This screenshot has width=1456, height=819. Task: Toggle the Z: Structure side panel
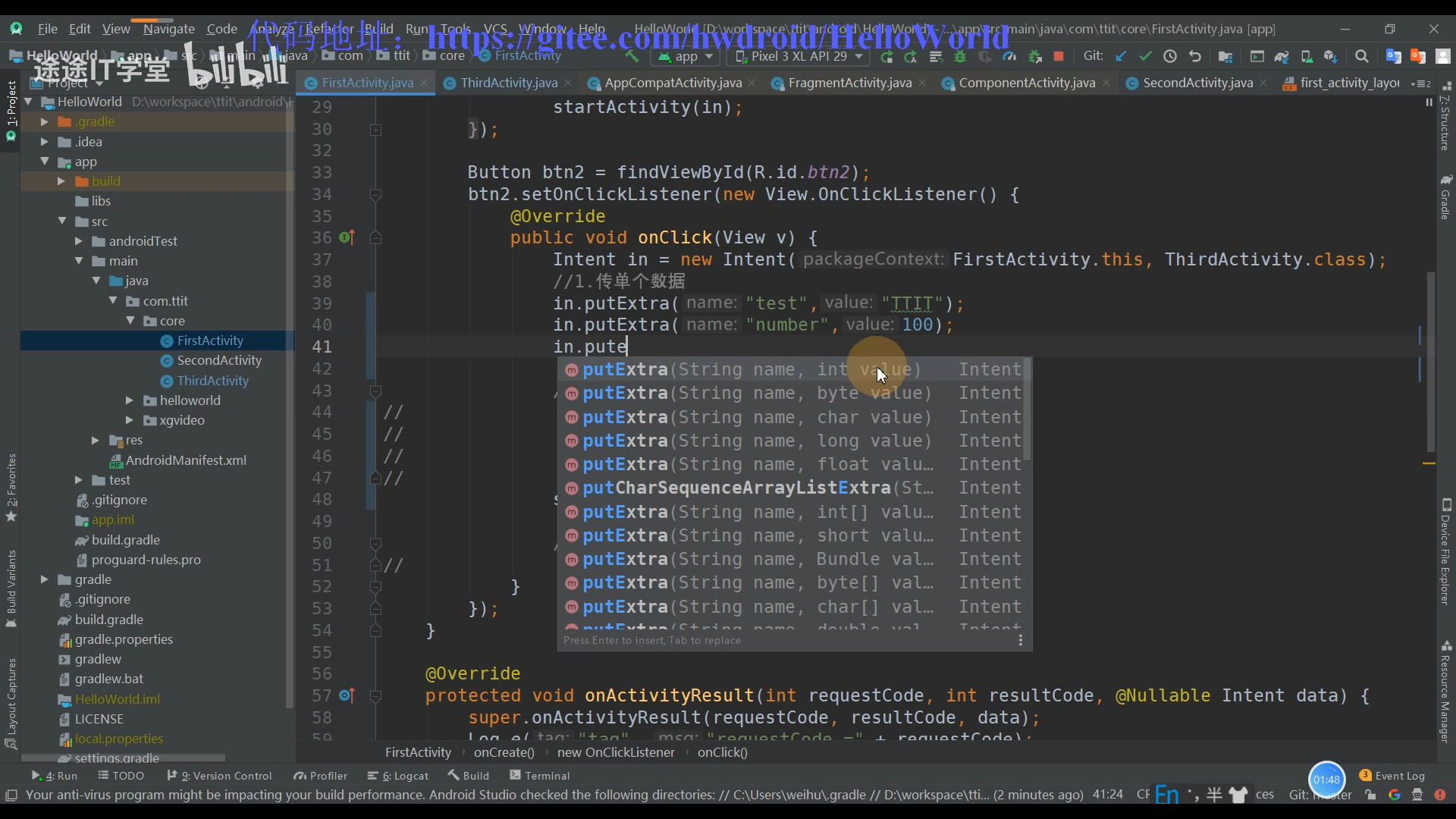click(1445, 118)
